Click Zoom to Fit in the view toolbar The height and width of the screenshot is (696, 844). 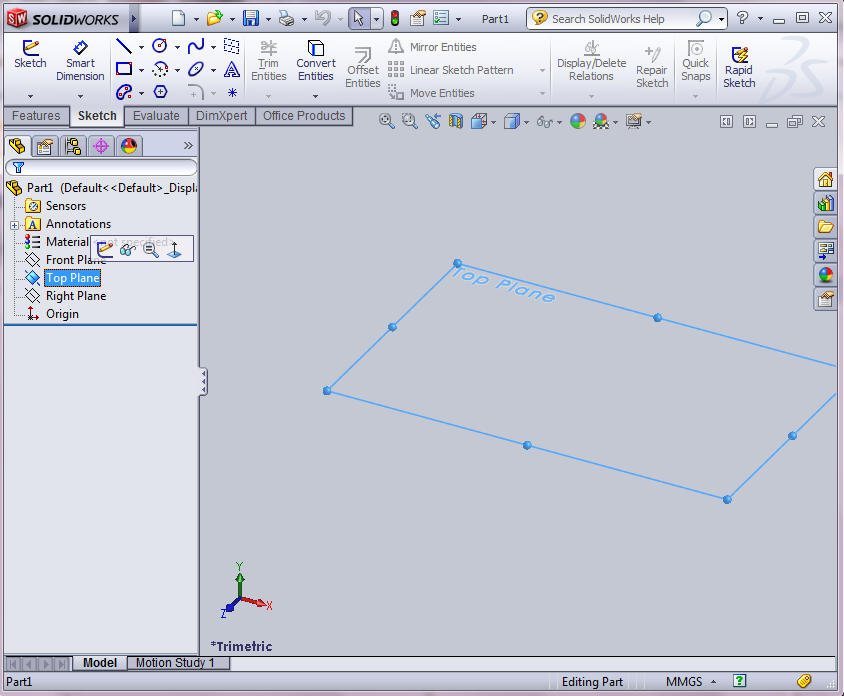[x=388, y=120]
